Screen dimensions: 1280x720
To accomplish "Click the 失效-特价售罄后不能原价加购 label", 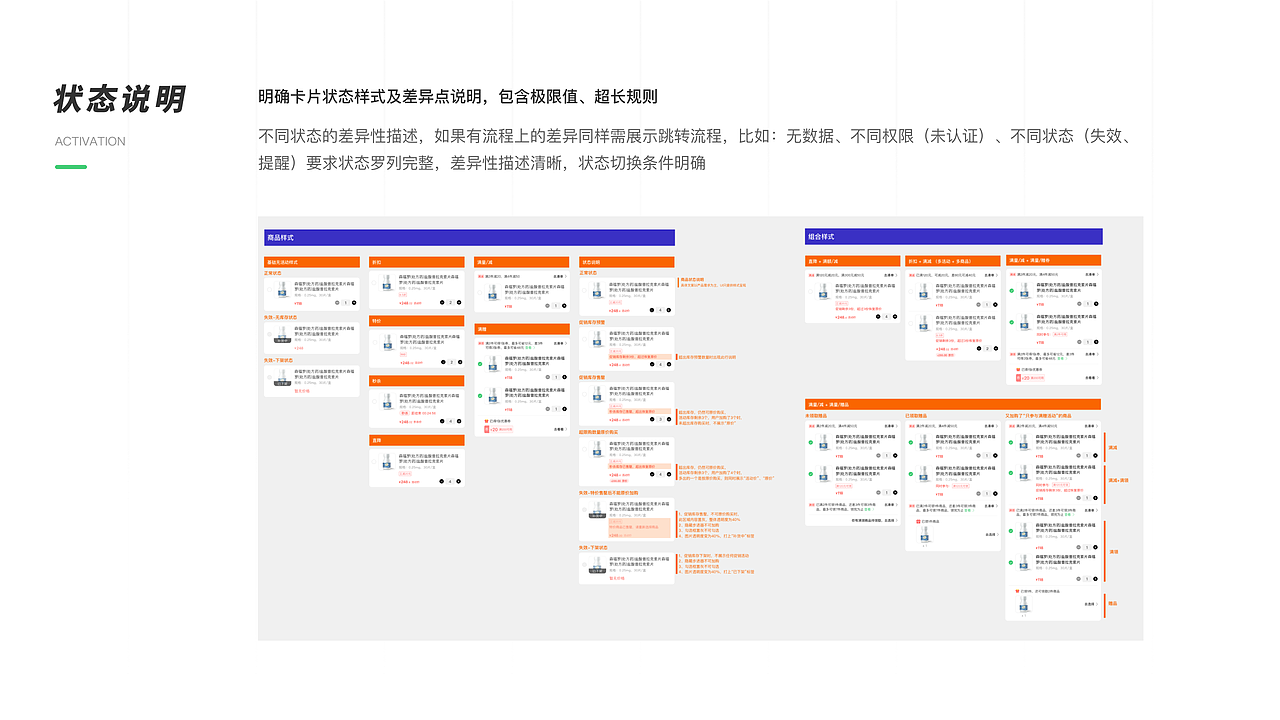I will (609, 492).
